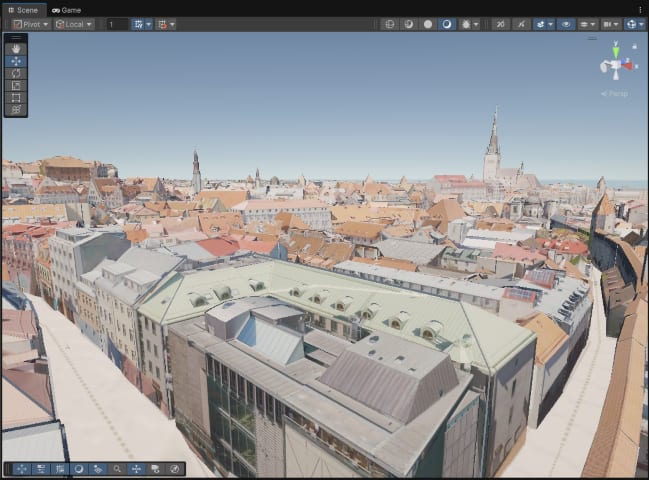Click the bug-shaped debug draw mode icon
Viewport: 649px width, 480px height.
pos(466,24)
